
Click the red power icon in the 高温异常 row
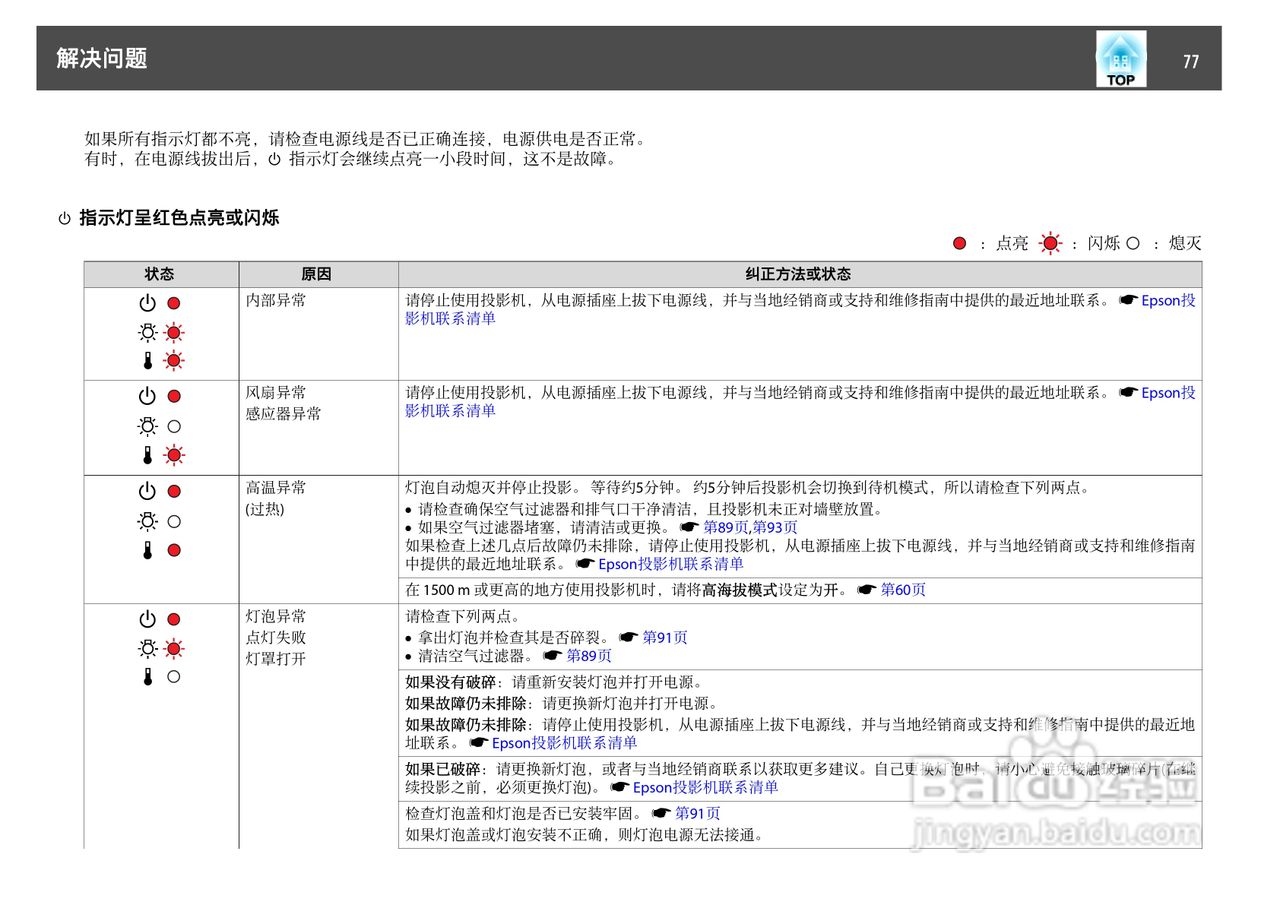pos(172,490)
